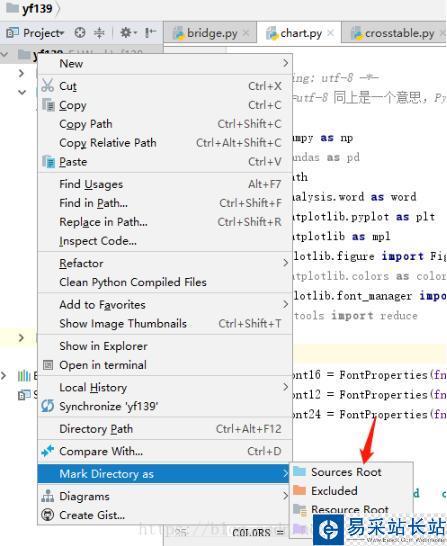Click the Paste clipboard icon
447x546 pixels.
pyautogui.click(x=48, y=162)
